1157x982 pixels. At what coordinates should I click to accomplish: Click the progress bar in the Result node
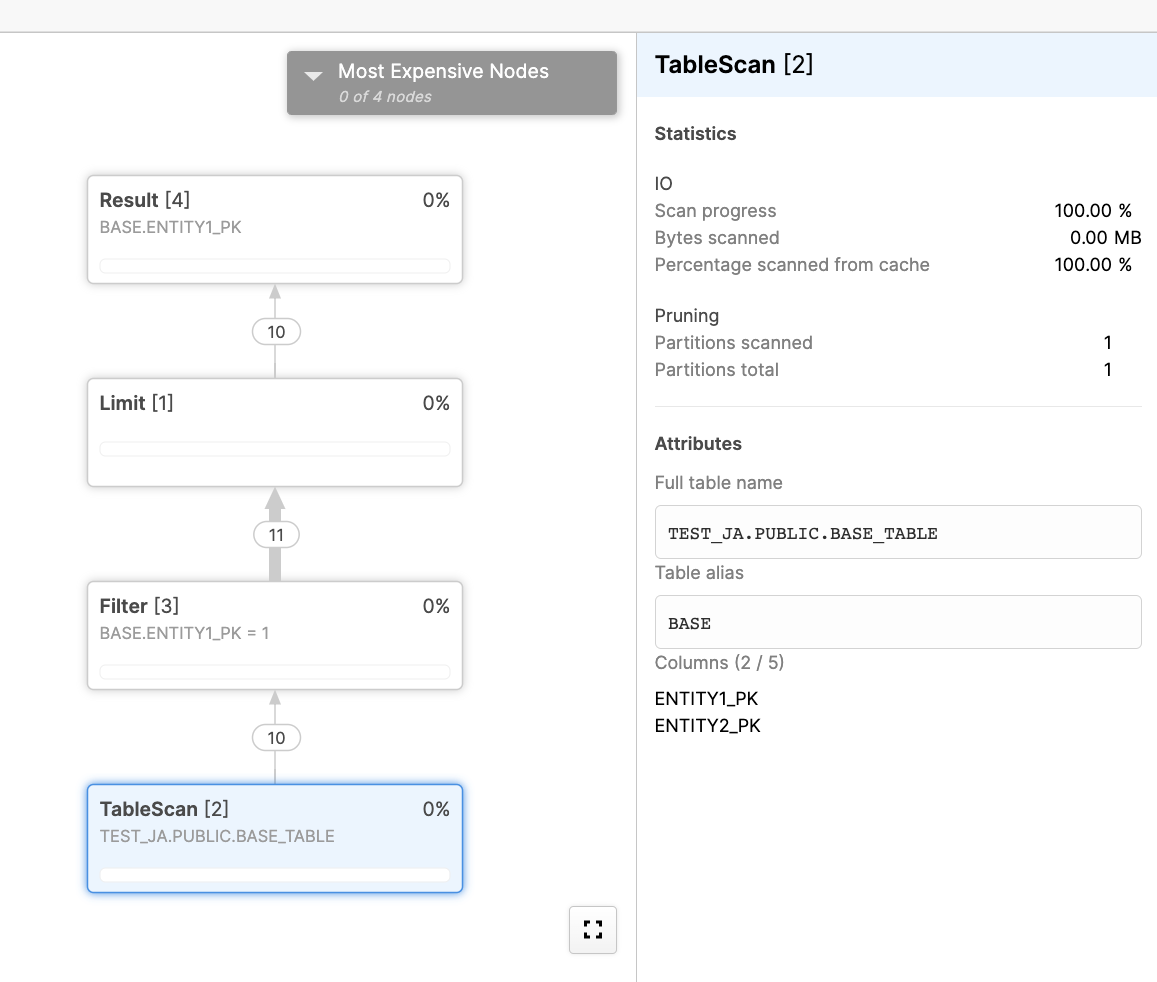pyautogui.click(x=274, y=267)
